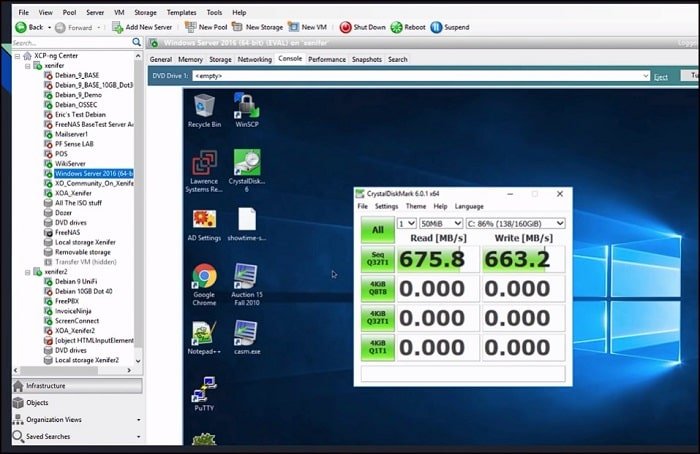Collapse the XCP-ng Center tree node
Image resolution: width=700 pixels, height=454 pixels.
17,56
